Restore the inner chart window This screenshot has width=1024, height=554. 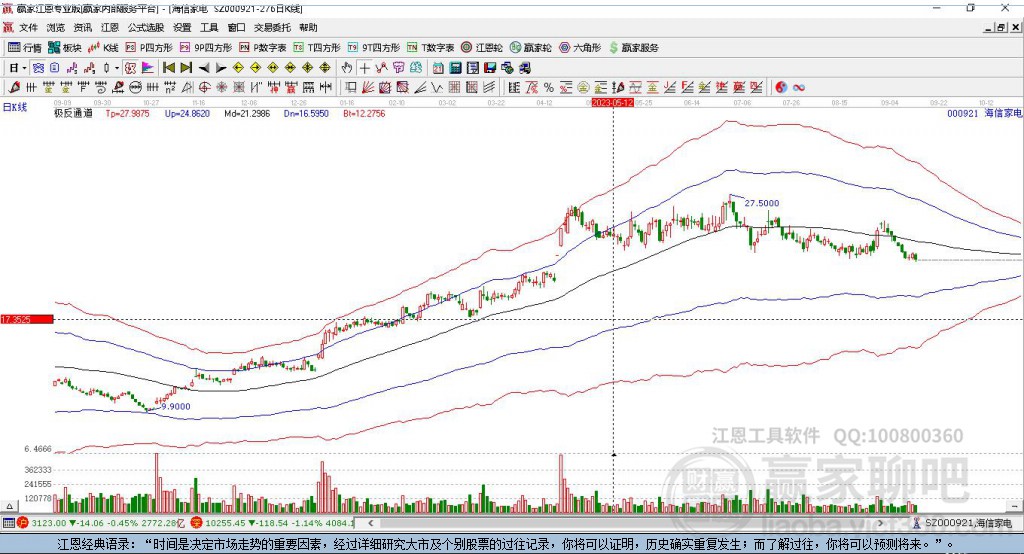point(1001,27)
